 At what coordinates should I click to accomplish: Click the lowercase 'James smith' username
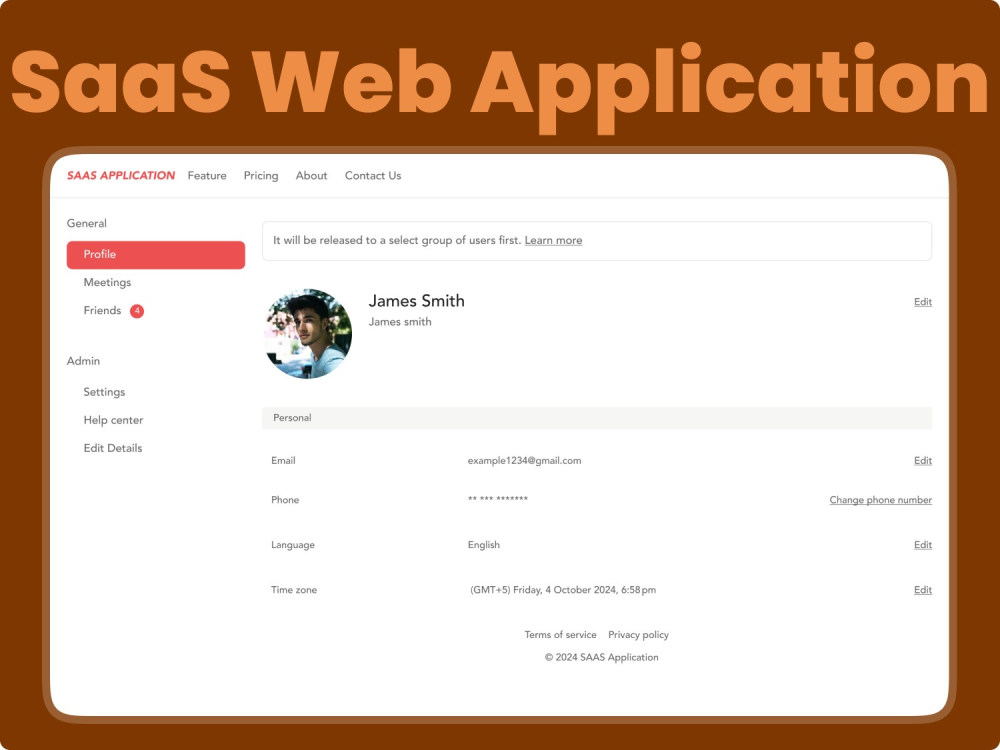point(400,322)
